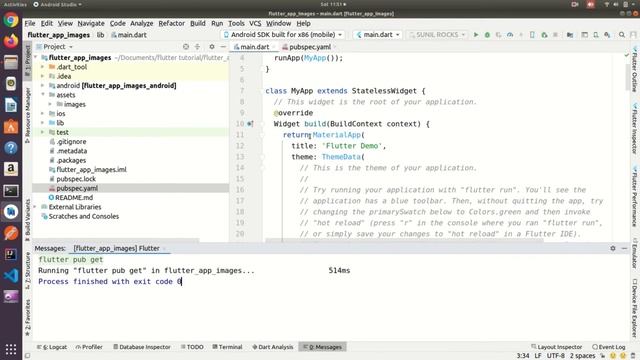Collapse the assets folder
This screenshot has width=640, height=360.
(42, 95)
